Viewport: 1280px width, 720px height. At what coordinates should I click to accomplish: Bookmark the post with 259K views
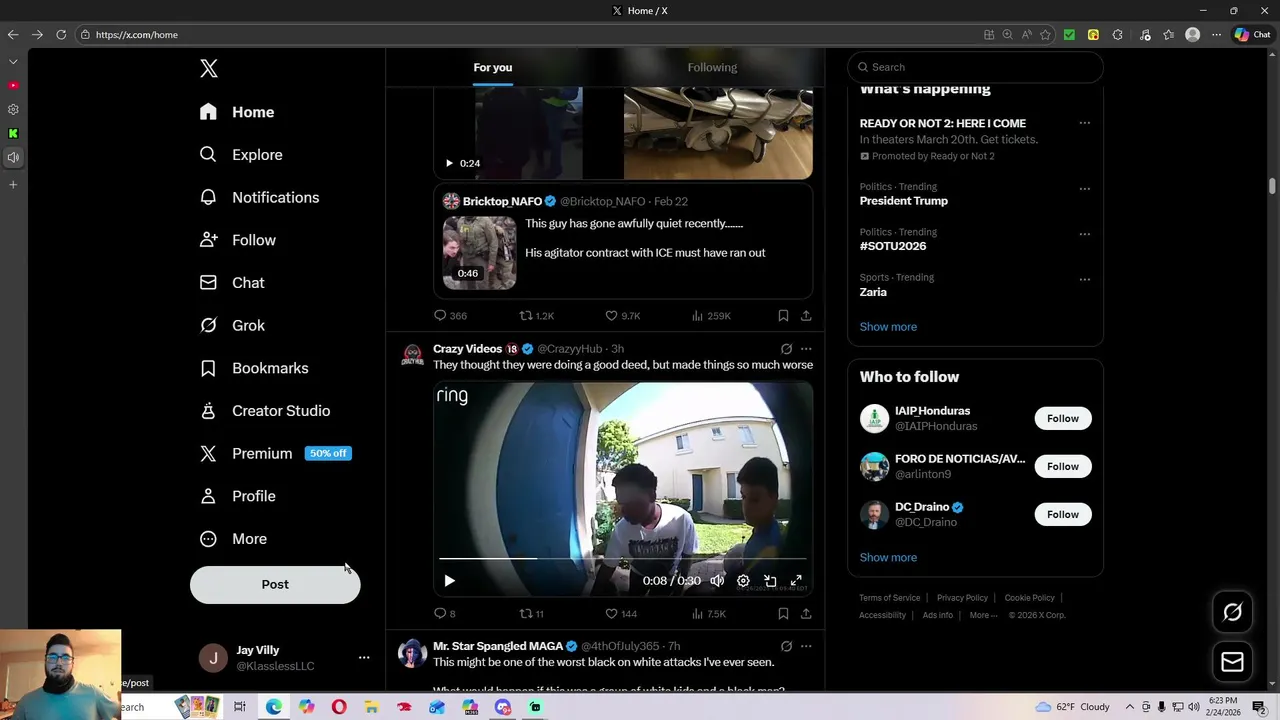point(783,316)
